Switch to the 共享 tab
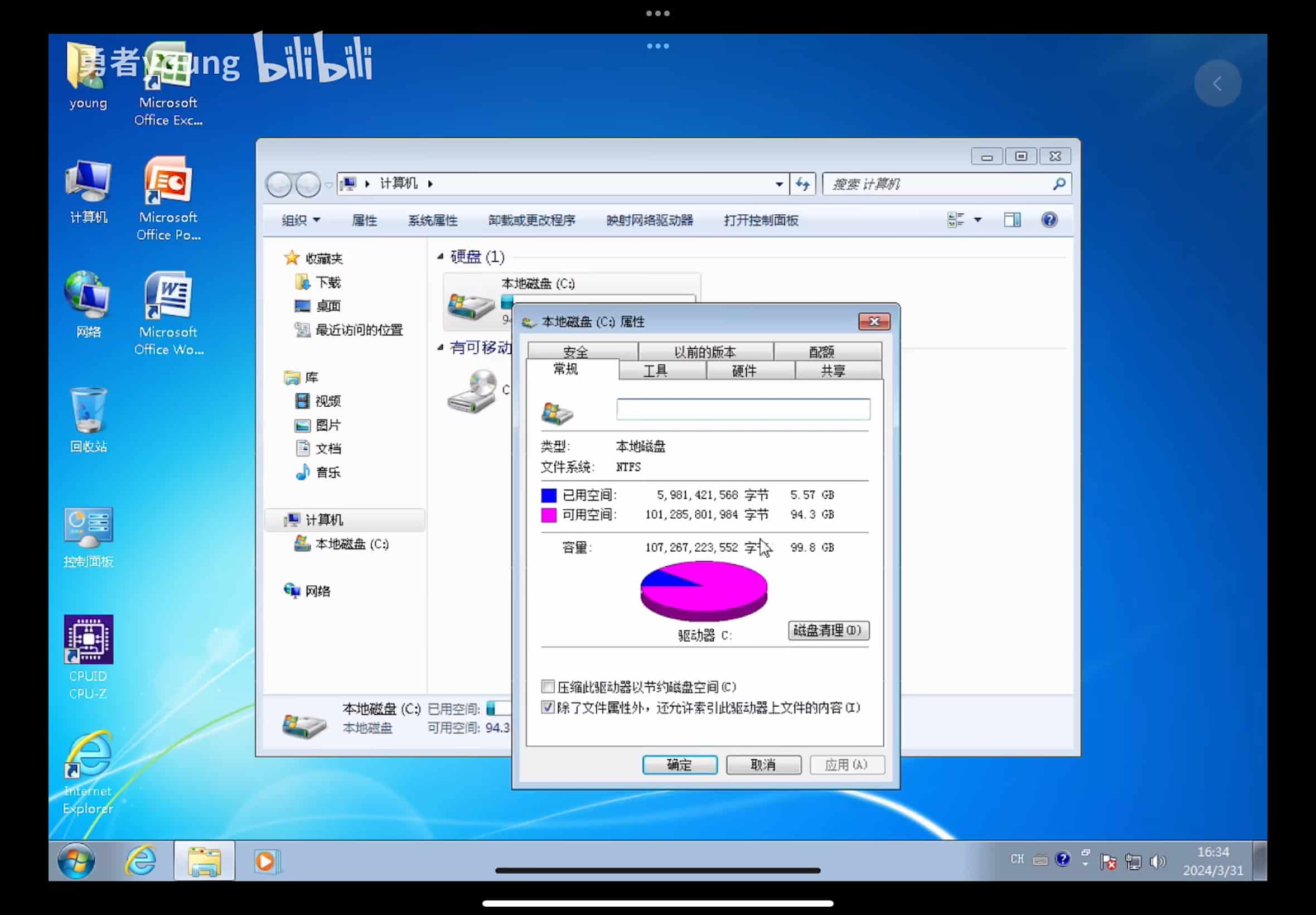Viewport: 1316px width, 915px height. click(838, 370)
